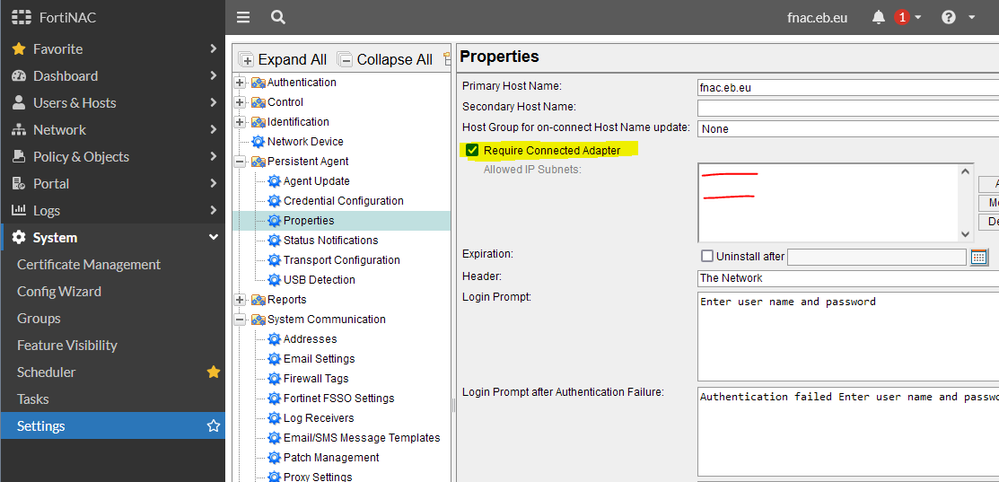Select Certificate Management in System menu
This screenshot has height=482, width=999.
click(88, 265)
